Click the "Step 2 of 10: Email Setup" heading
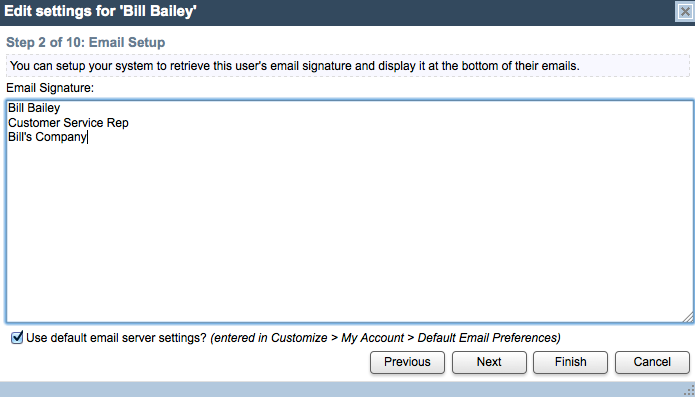 (x=86, y=43)
